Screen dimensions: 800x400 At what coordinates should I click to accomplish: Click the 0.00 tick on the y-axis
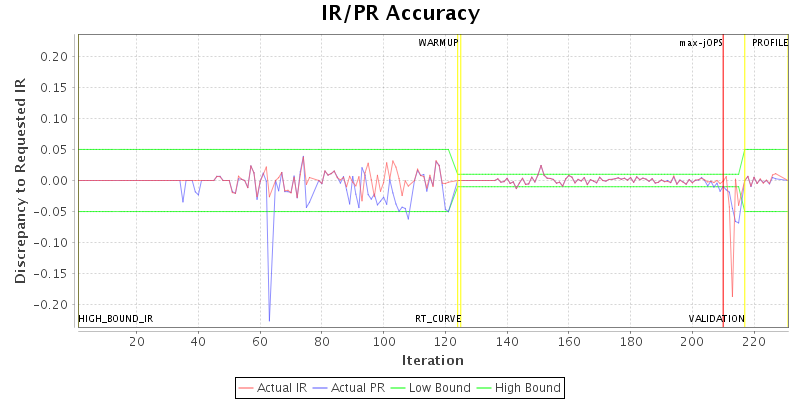53,181
